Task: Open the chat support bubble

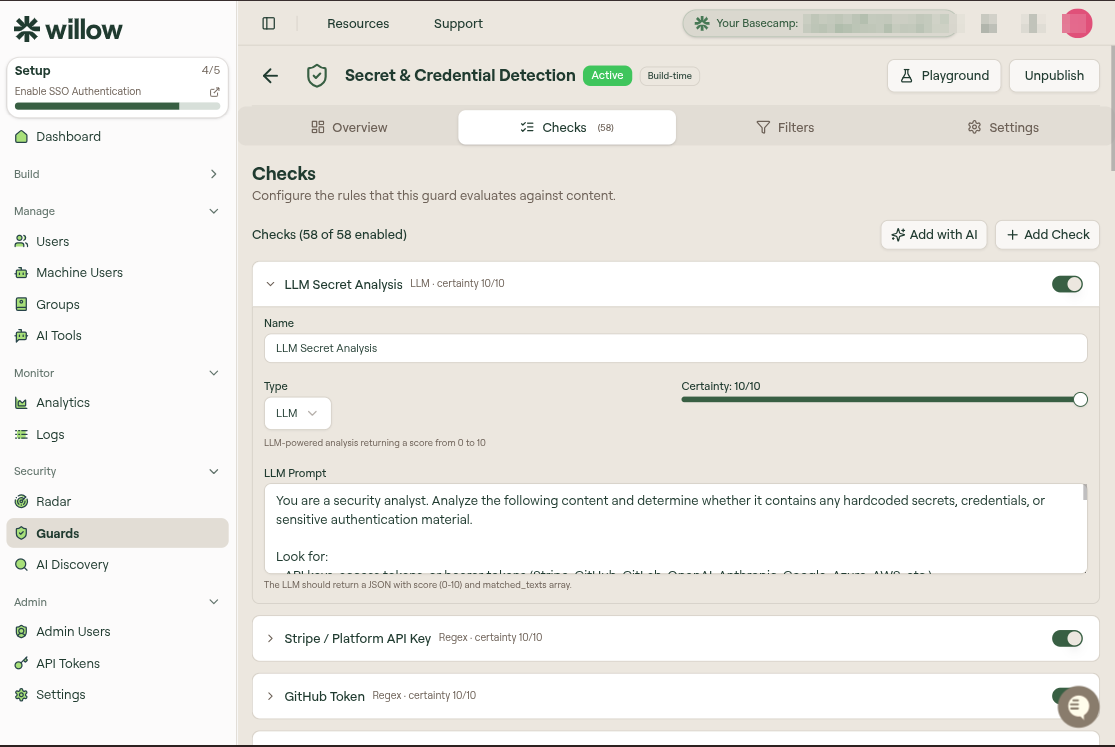Action: click(x=1078, y=706)
